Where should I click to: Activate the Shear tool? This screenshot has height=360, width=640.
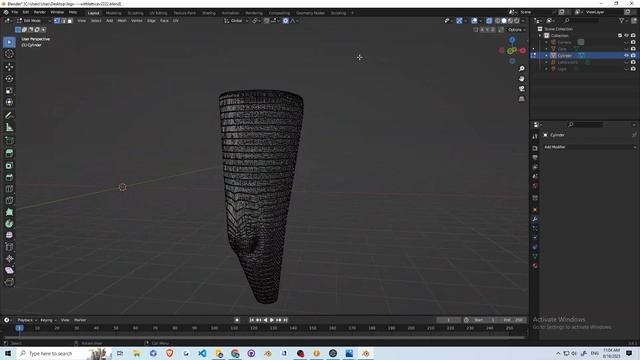point(9,270)
